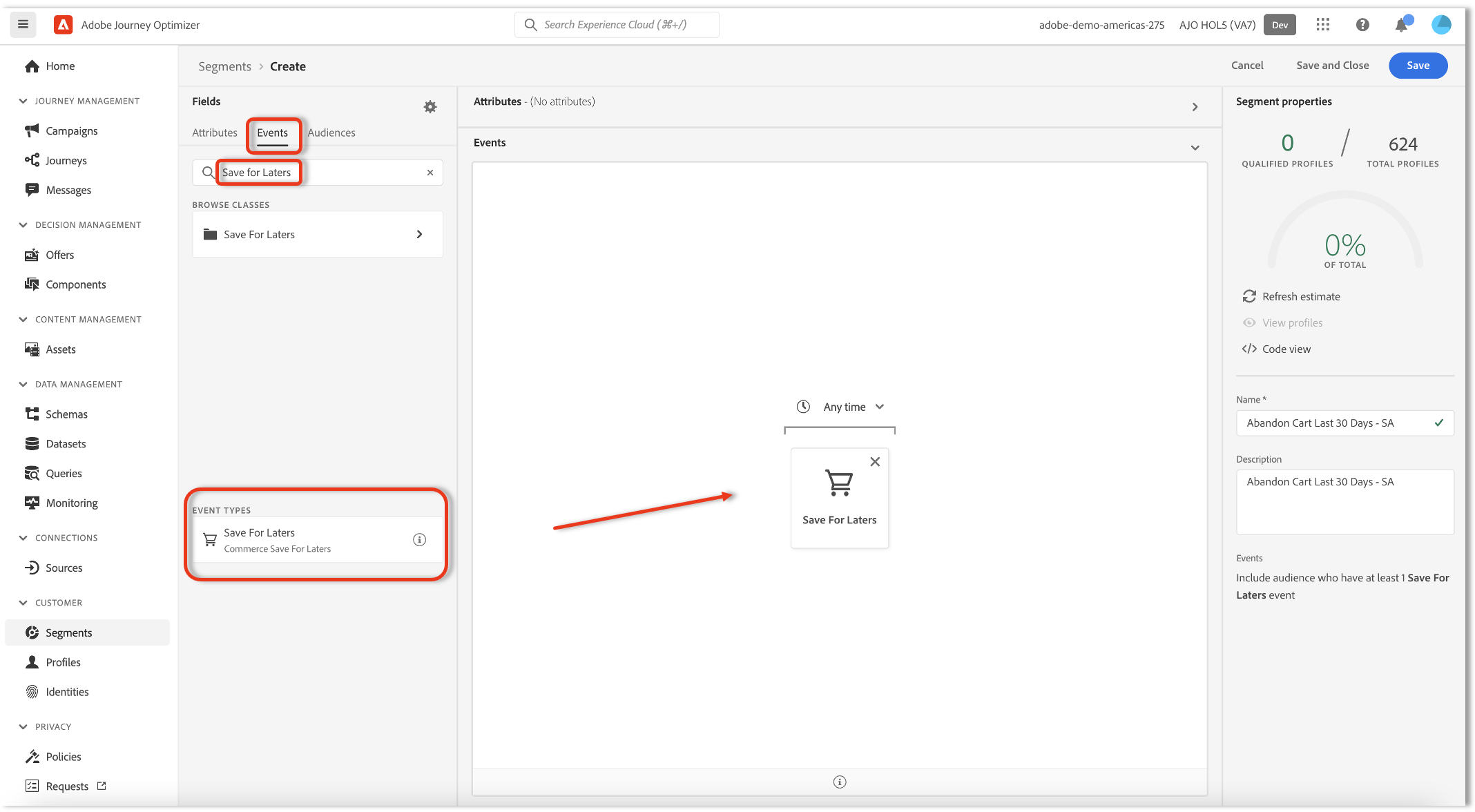Cancel segment creation

1247,66
